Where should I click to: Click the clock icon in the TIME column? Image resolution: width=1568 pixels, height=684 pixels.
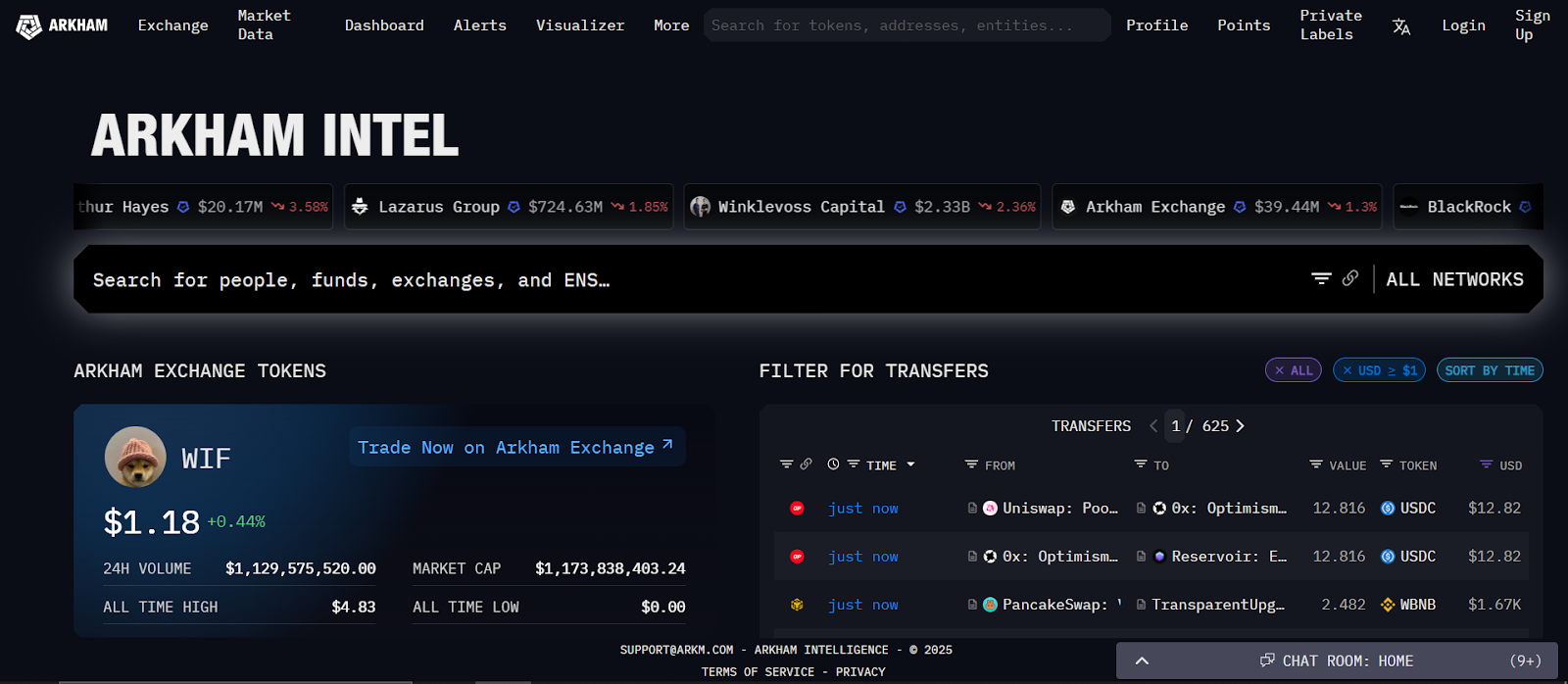click(x=833, y=464)
